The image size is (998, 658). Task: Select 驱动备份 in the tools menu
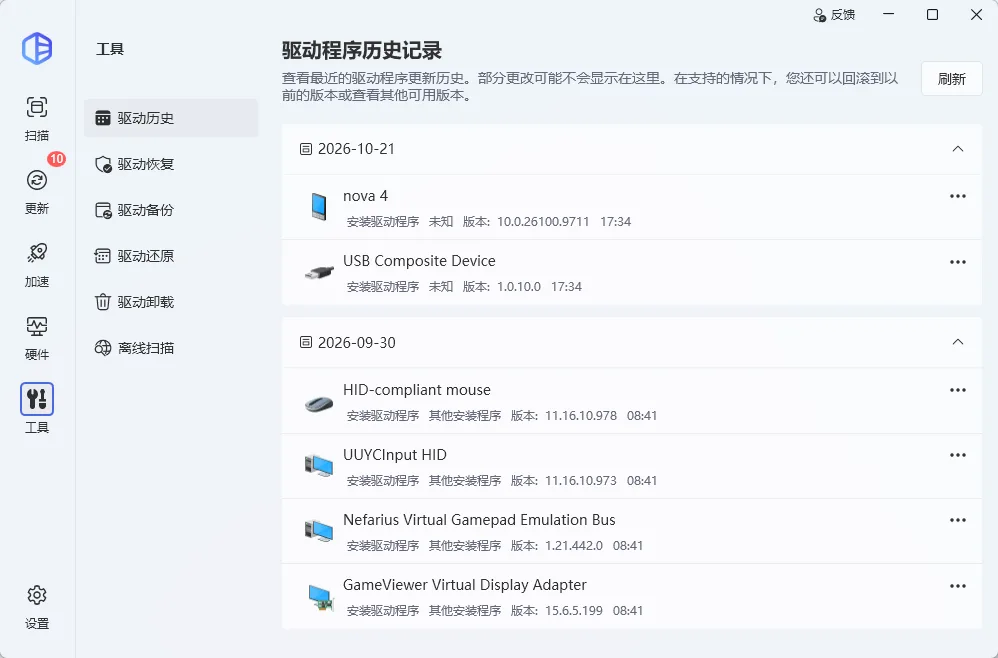point(171,210)
